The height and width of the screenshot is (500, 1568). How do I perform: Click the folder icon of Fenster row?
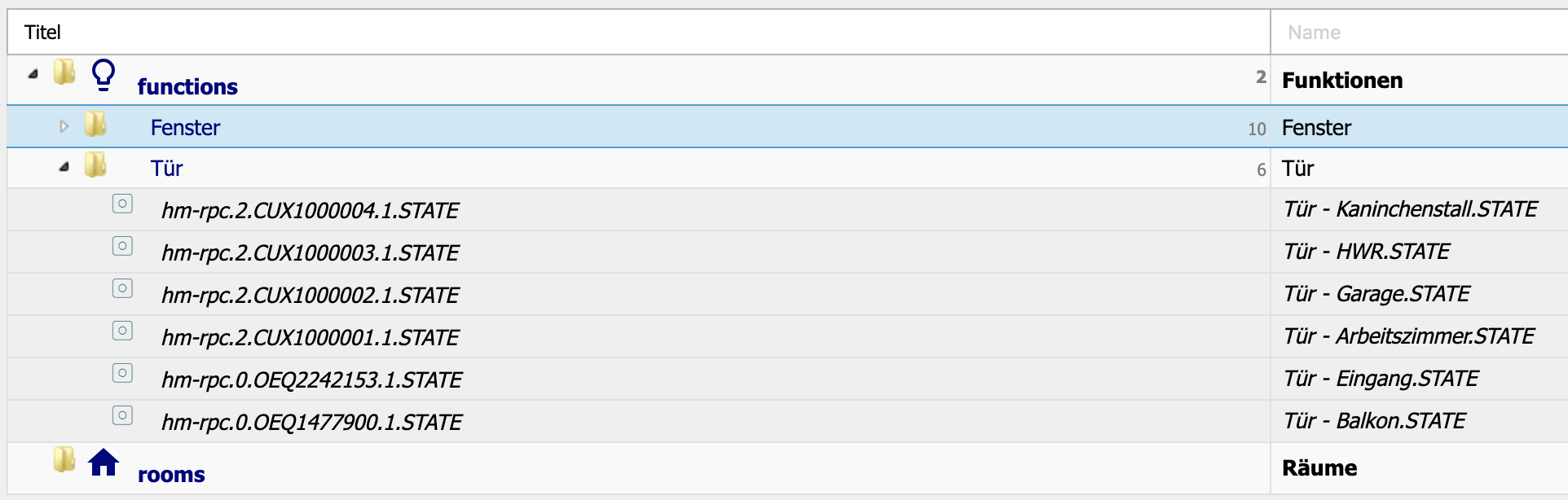click(95, 124)
